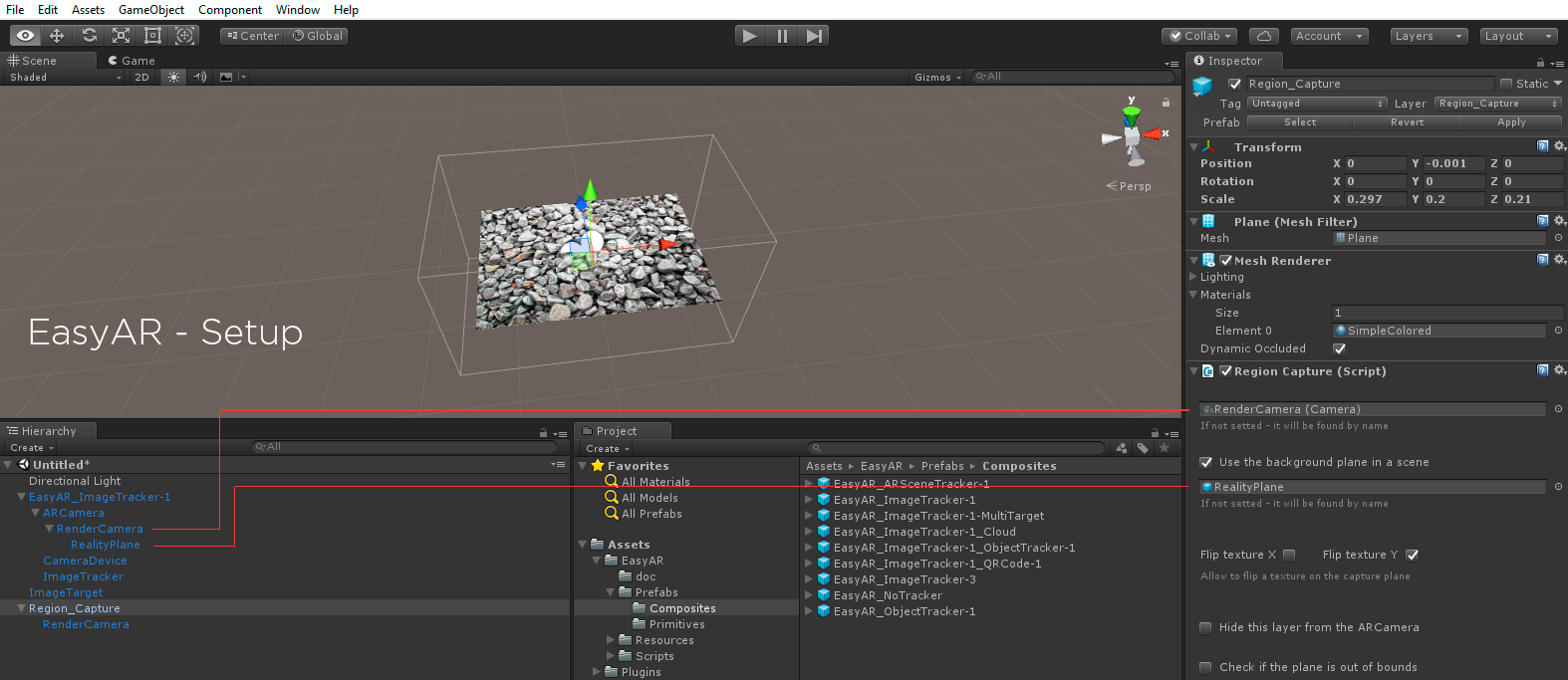
Task: Toggle Center pivot mode button
Action: coord(253,36)
